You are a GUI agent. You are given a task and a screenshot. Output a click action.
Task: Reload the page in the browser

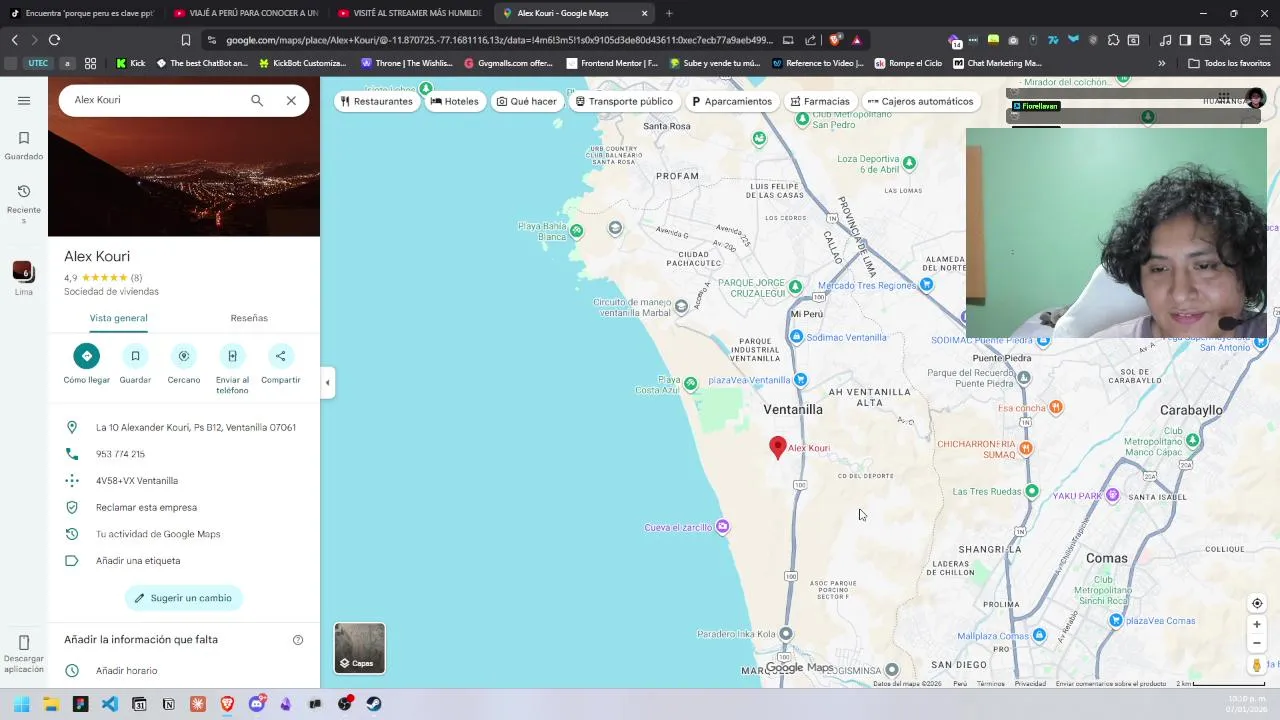click(54, 40)
